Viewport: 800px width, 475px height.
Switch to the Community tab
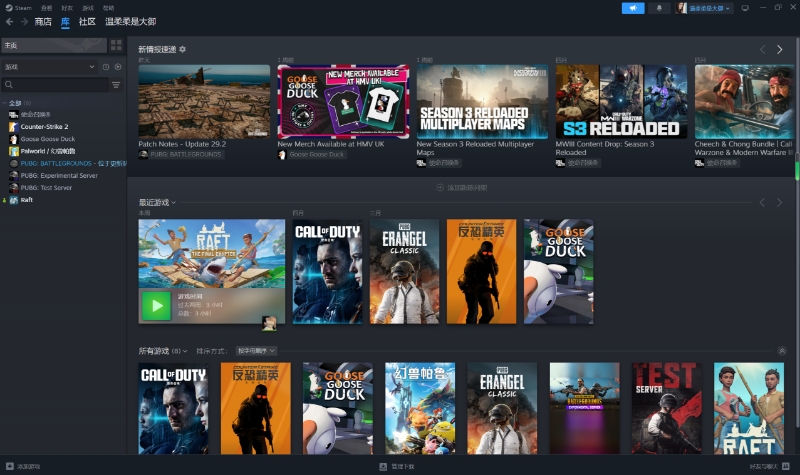point(87,21)
